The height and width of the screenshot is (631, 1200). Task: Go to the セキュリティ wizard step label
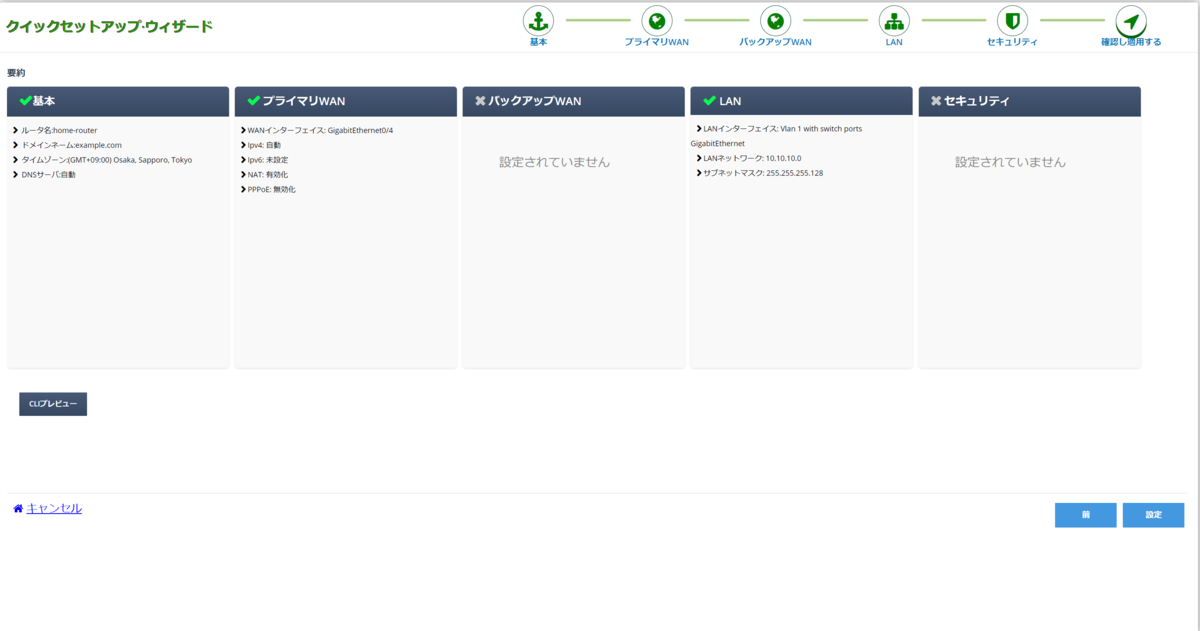1012,42
